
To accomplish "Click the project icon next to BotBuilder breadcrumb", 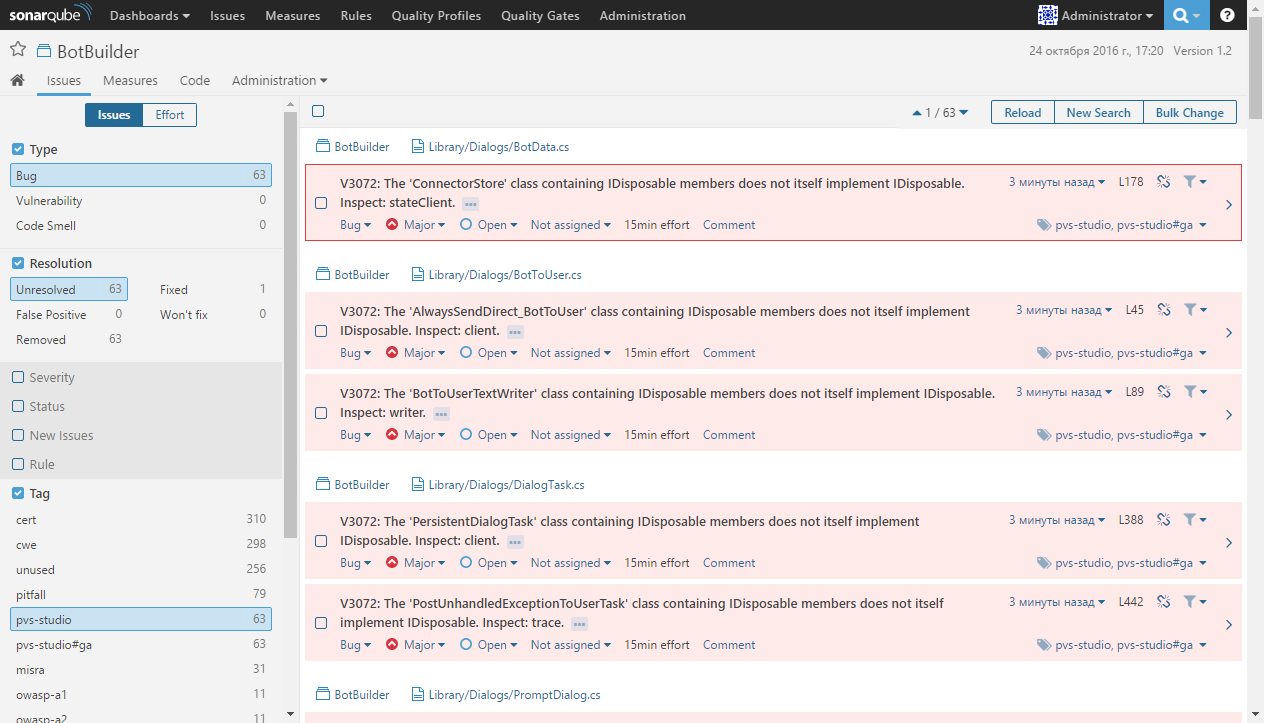I will coord(322,145).
